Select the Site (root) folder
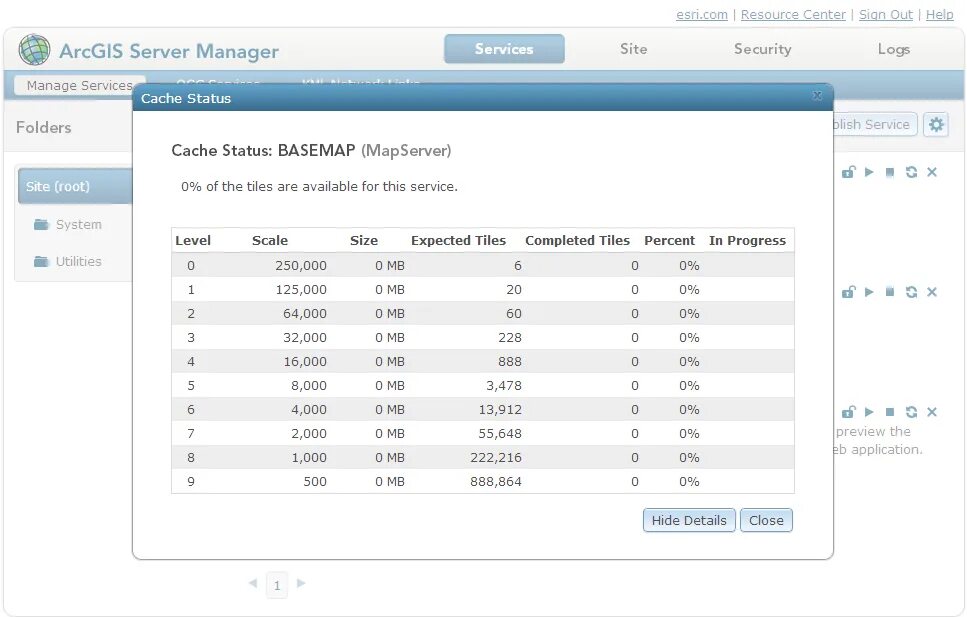Image resolution: width=967 pixels, height=617 pixels. tap(75, 186)
